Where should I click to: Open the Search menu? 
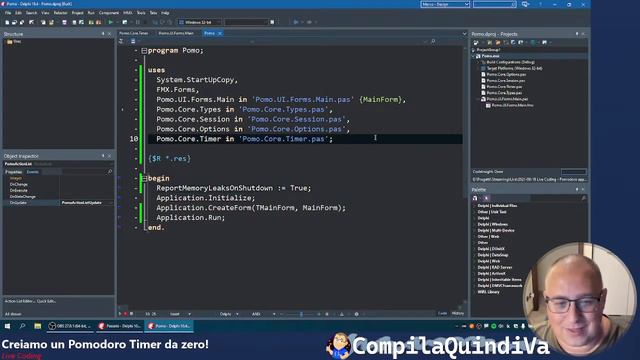click(31, 13)
